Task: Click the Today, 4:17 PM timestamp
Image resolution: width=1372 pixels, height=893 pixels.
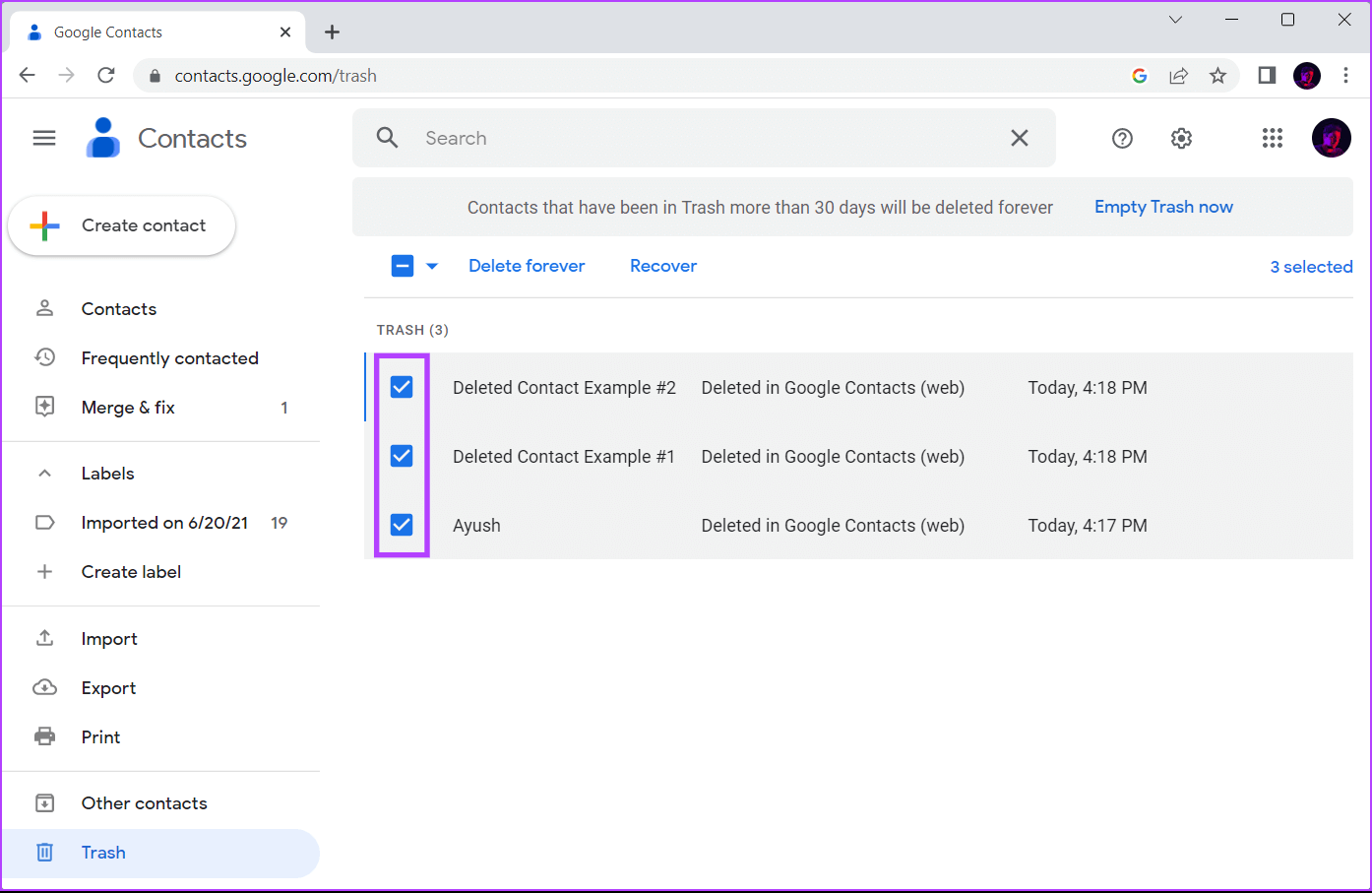Action: (1088, 526)
